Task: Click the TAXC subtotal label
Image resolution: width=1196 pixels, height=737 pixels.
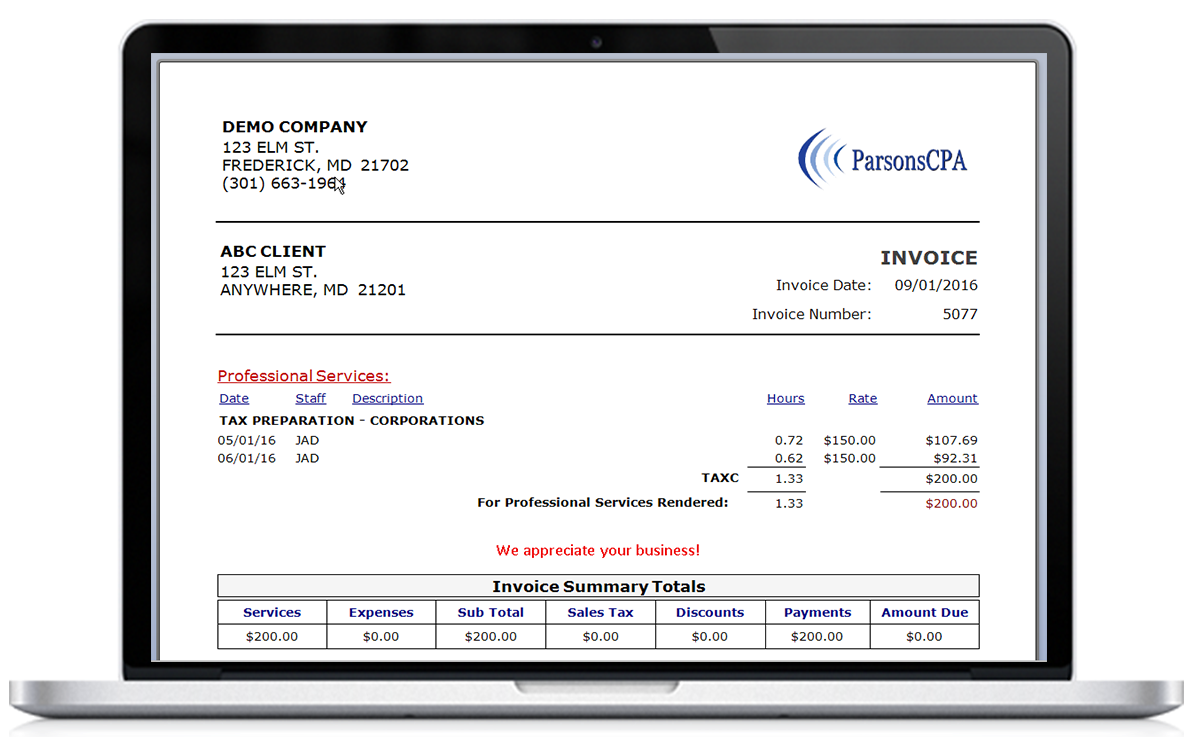Action: pyautogui.click(x=720, y=478)
